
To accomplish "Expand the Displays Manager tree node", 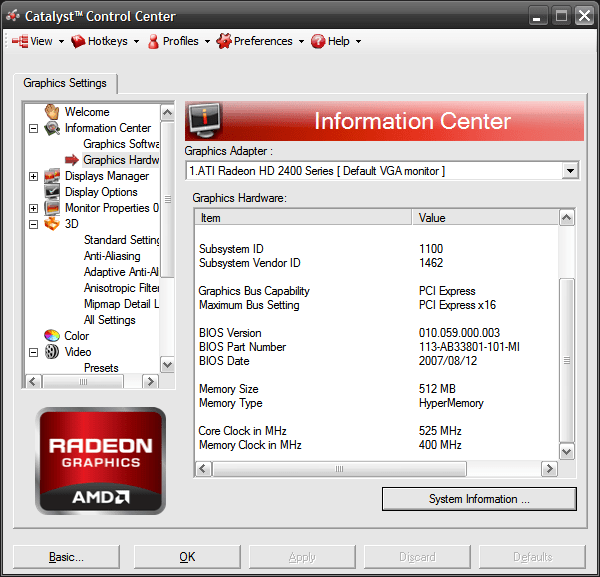I will (33, 176).
